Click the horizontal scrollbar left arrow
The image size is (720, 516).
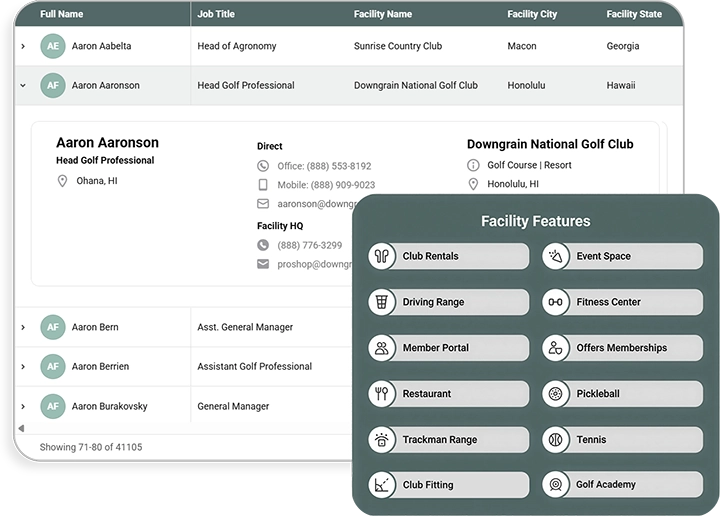[21, 428]
